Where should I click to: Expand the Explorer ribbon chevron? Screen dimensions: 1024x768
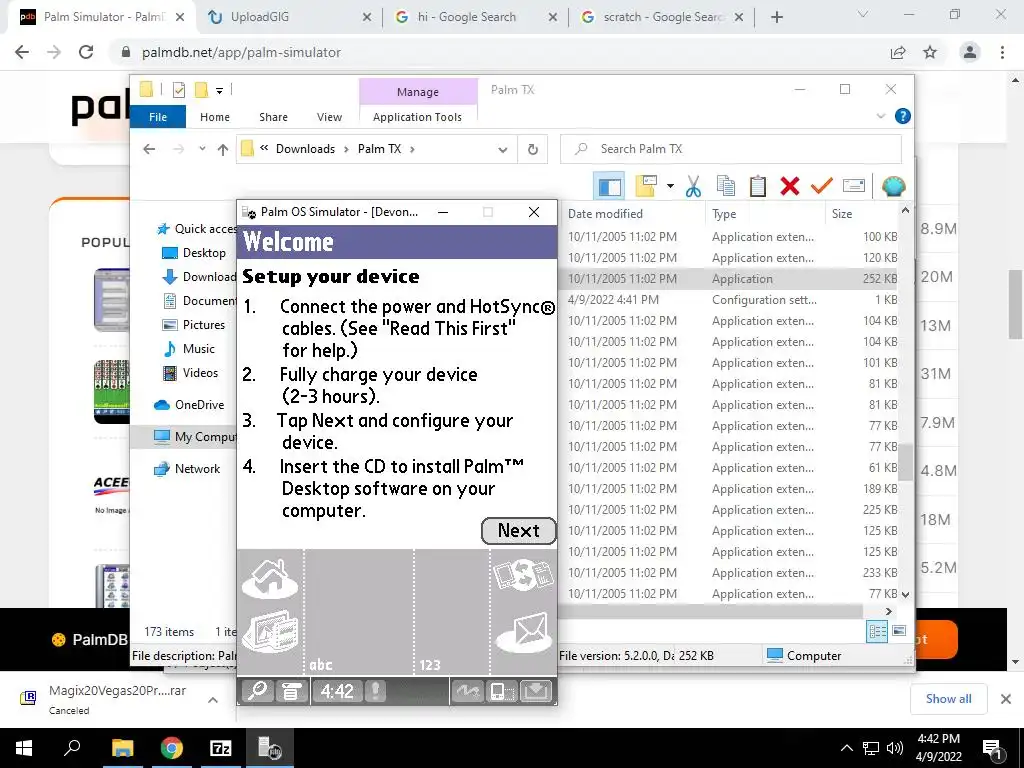coord(880,116)
